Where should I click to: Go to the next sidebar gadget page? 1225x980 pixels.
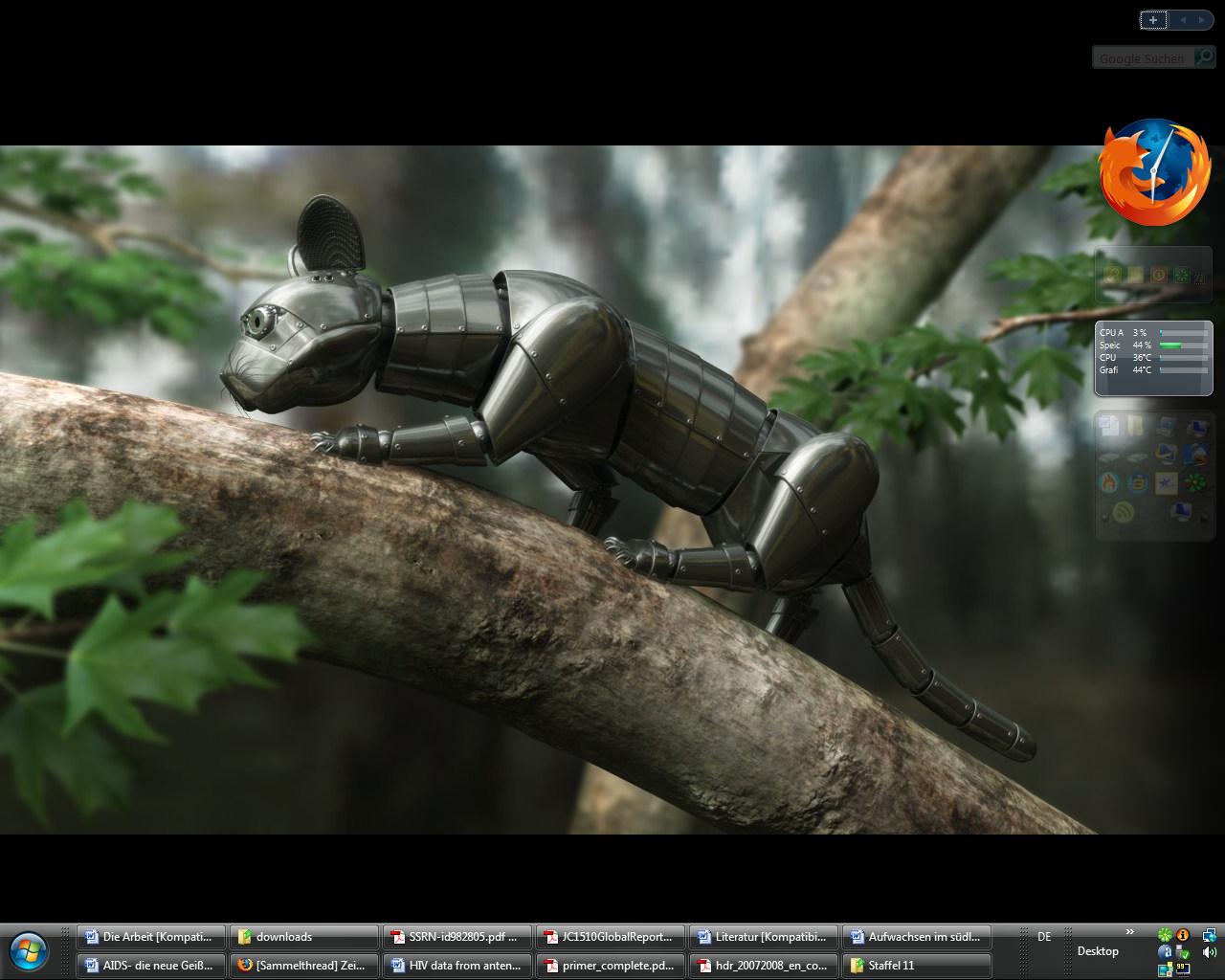(x=1203, y=19)
